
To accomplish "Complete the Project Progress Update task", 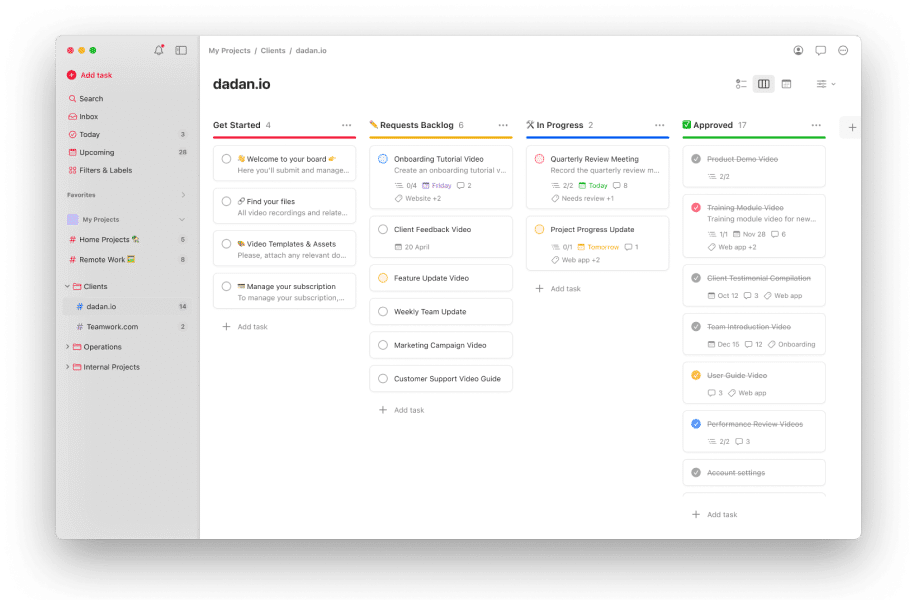I will point(539,230).
